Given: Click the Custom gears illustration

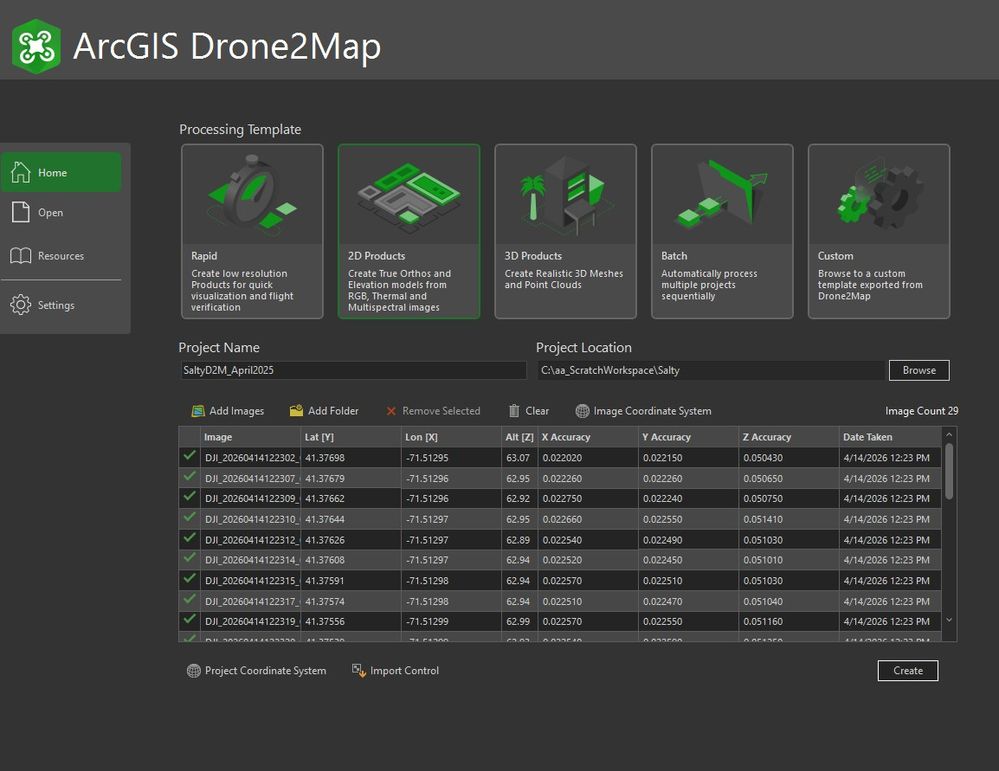Looking at the screenshot, I should [x=879, y=194].
